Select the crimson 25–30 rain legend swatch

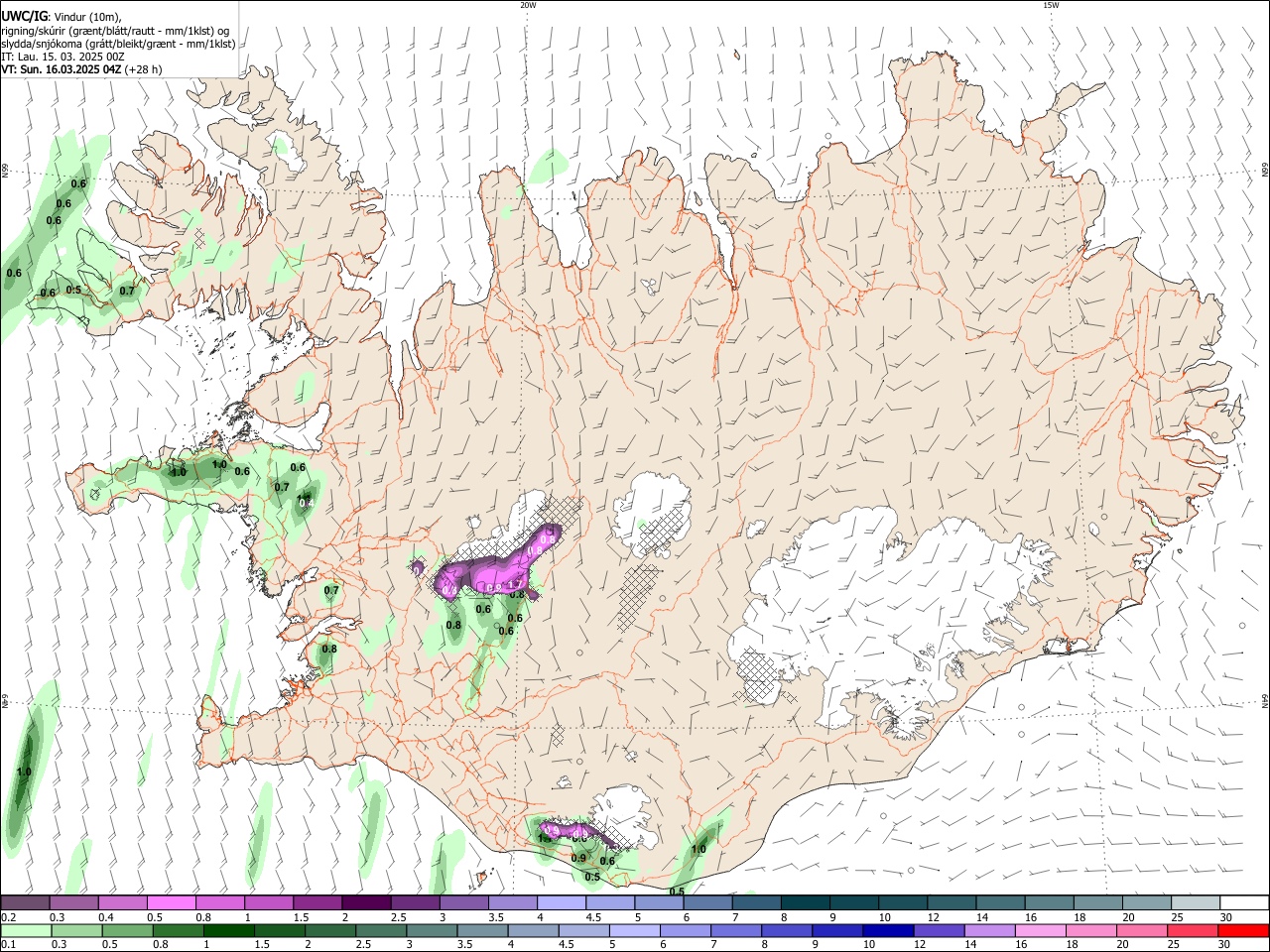coord(1192,931)
